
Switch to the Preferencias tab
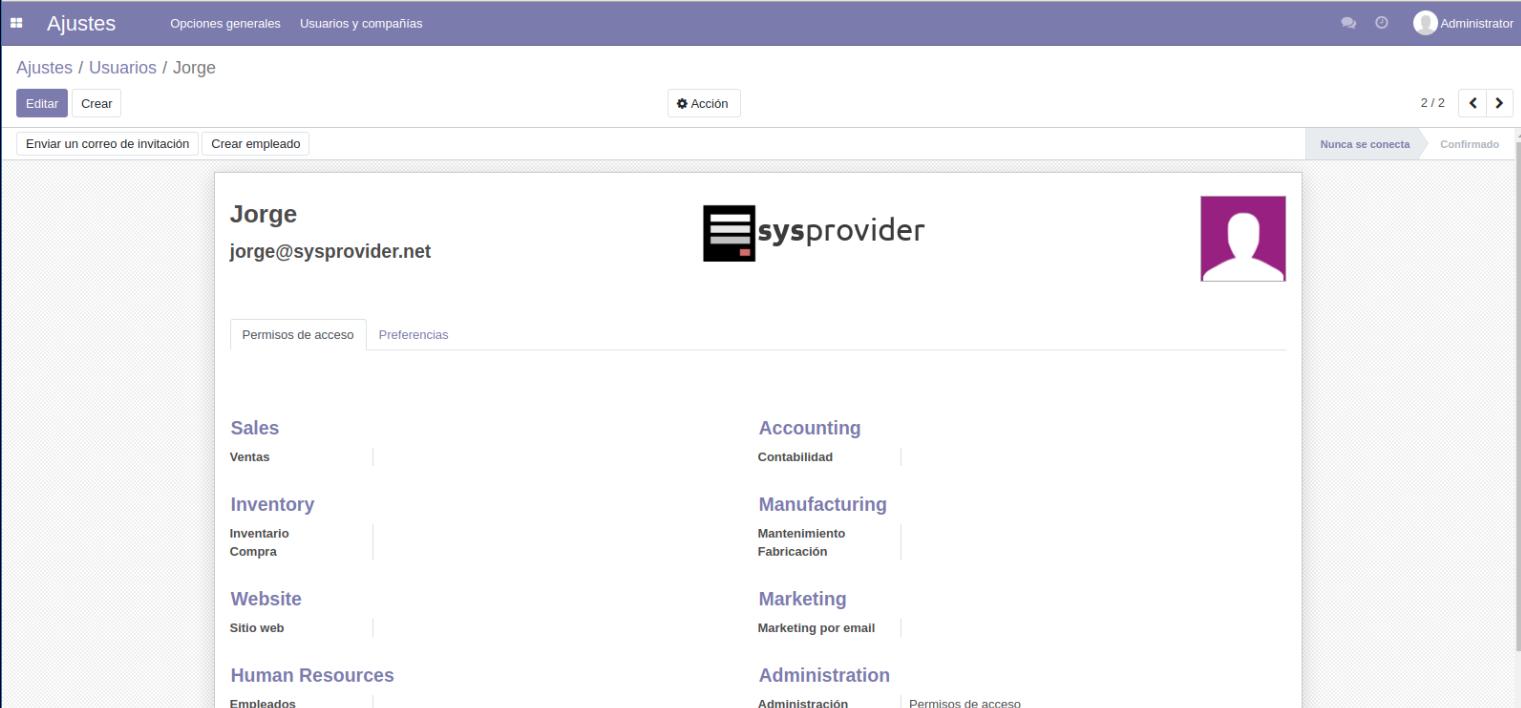413,335
